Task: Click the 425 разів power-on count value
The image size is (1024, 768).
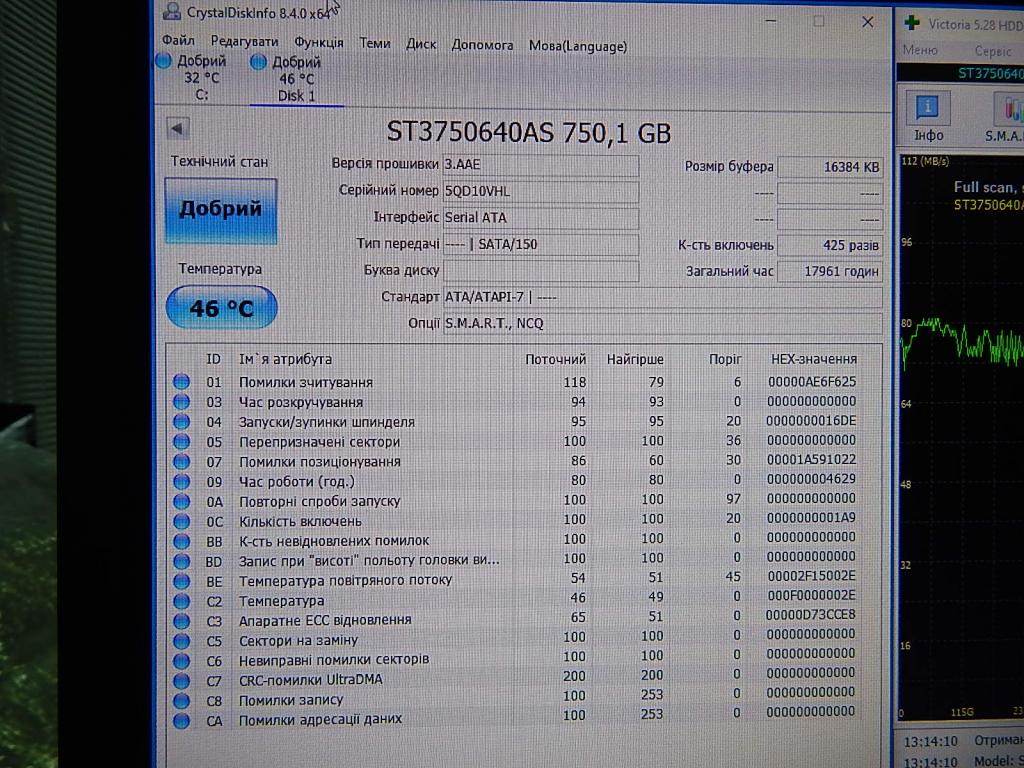Action: (829, 246)
